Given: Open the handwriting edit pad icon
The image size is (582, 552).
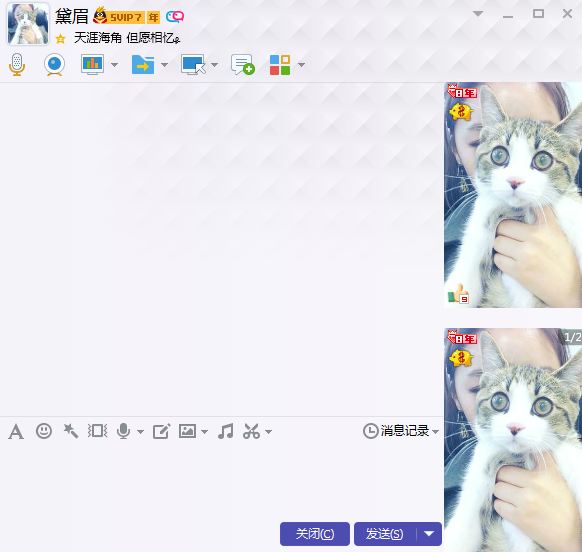Looking at the screenshot, I should (x=161, y=431).
